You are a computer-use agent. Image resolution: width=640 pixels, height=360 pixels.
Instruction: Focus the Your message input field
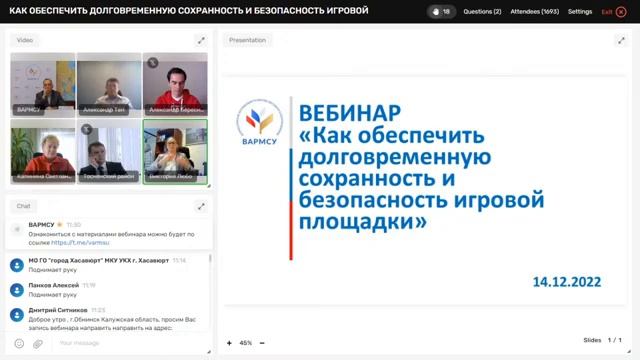click(131, 343)
